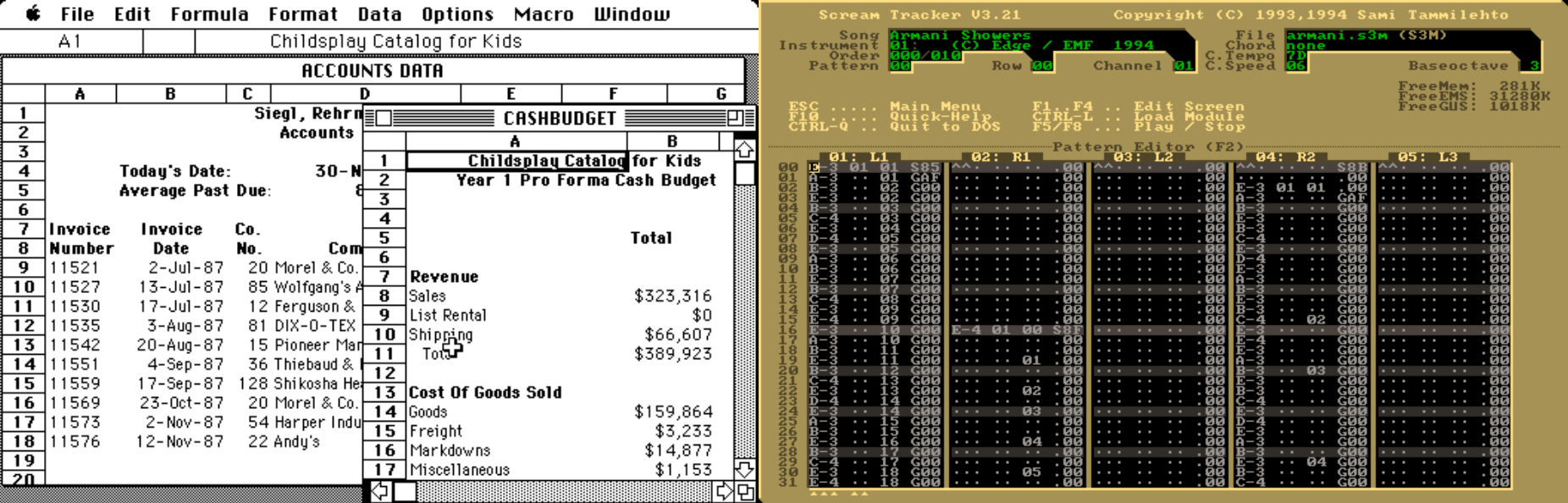Click the 'Miscellaneous' cell
Screen dimensions: 1568x503
[460, 470]
